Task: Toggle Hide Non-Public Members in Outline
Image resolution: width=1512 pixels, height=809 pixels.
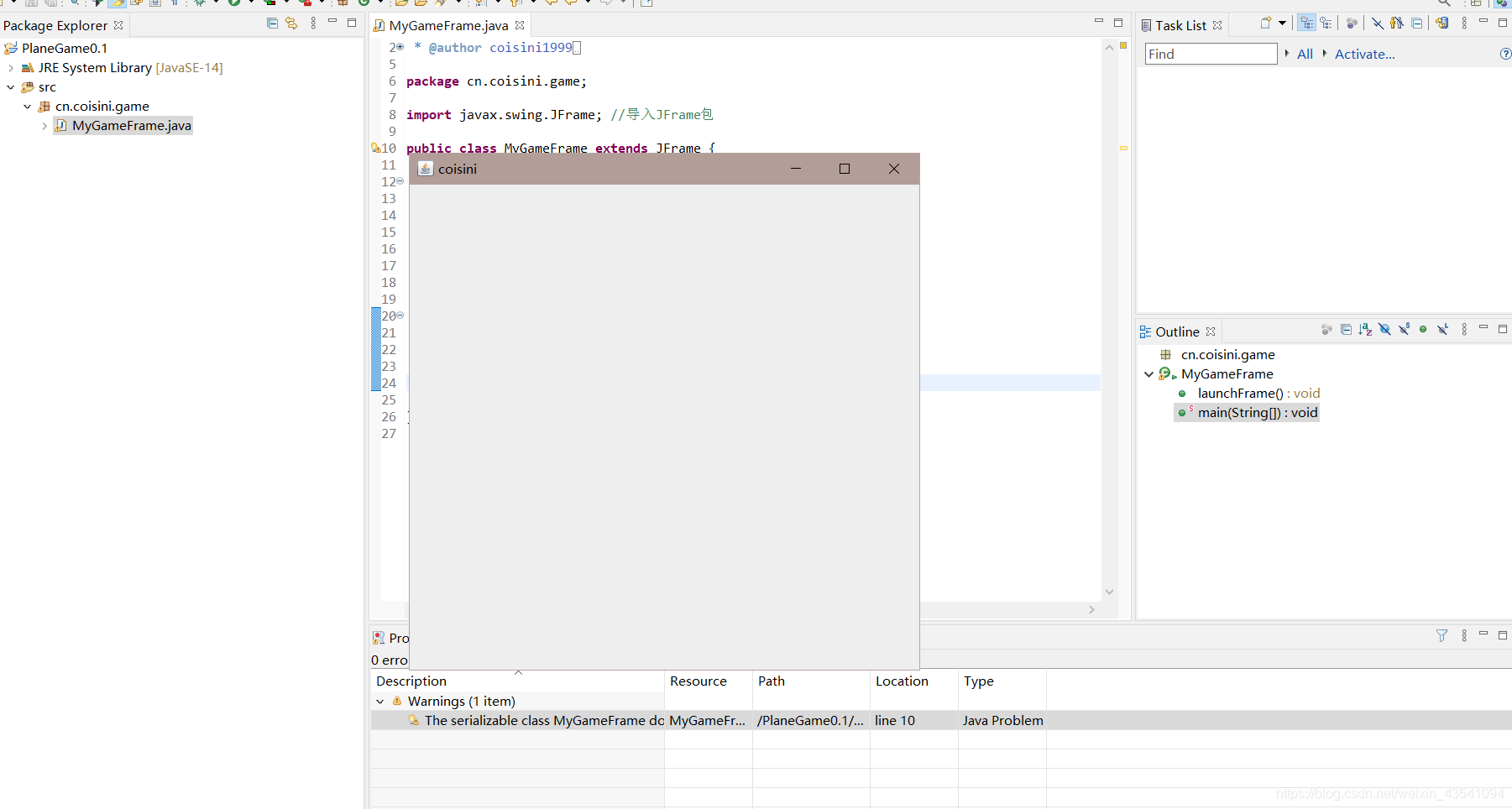Action: (1423, 330)
